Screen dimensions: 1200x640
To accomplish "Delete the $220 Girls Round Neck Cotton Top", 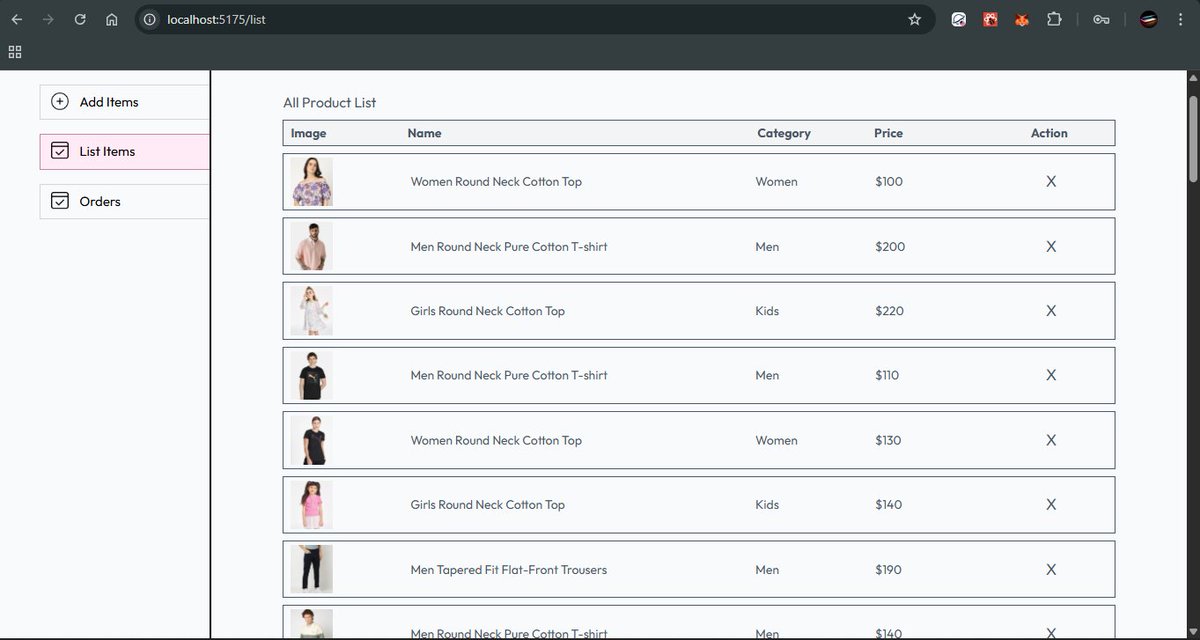I will coord(1051,311).
